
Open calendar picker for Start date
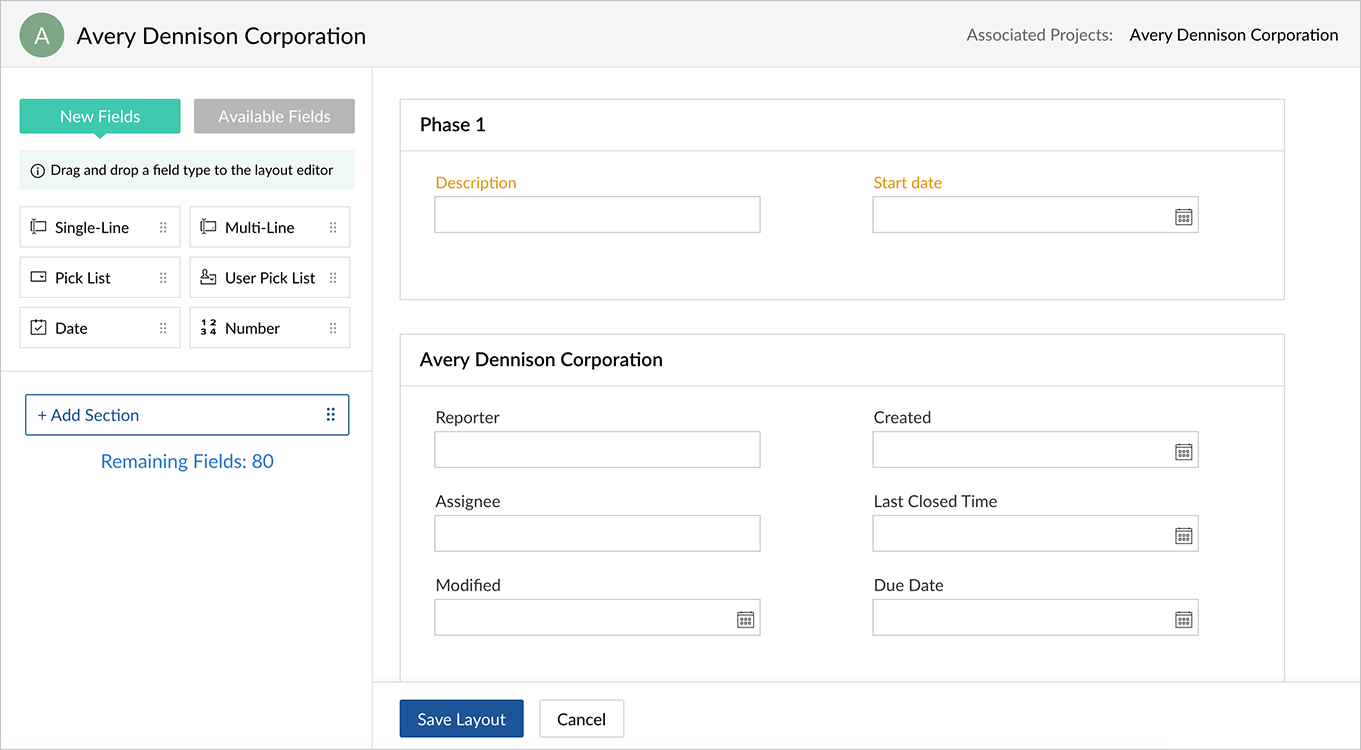[x=1184, y=216]
